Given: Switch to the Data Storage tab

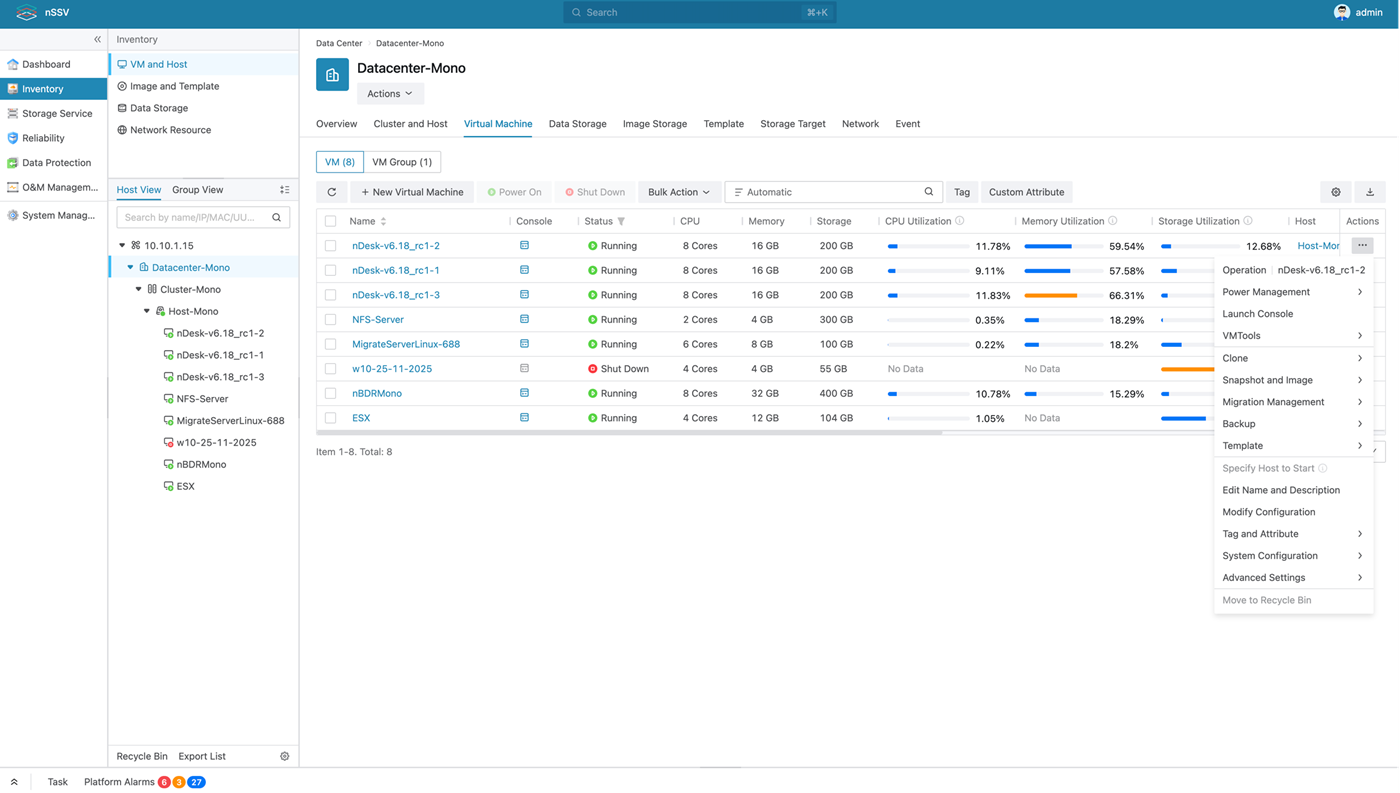Looking at the screenshot, I should (x=577, y=124).
